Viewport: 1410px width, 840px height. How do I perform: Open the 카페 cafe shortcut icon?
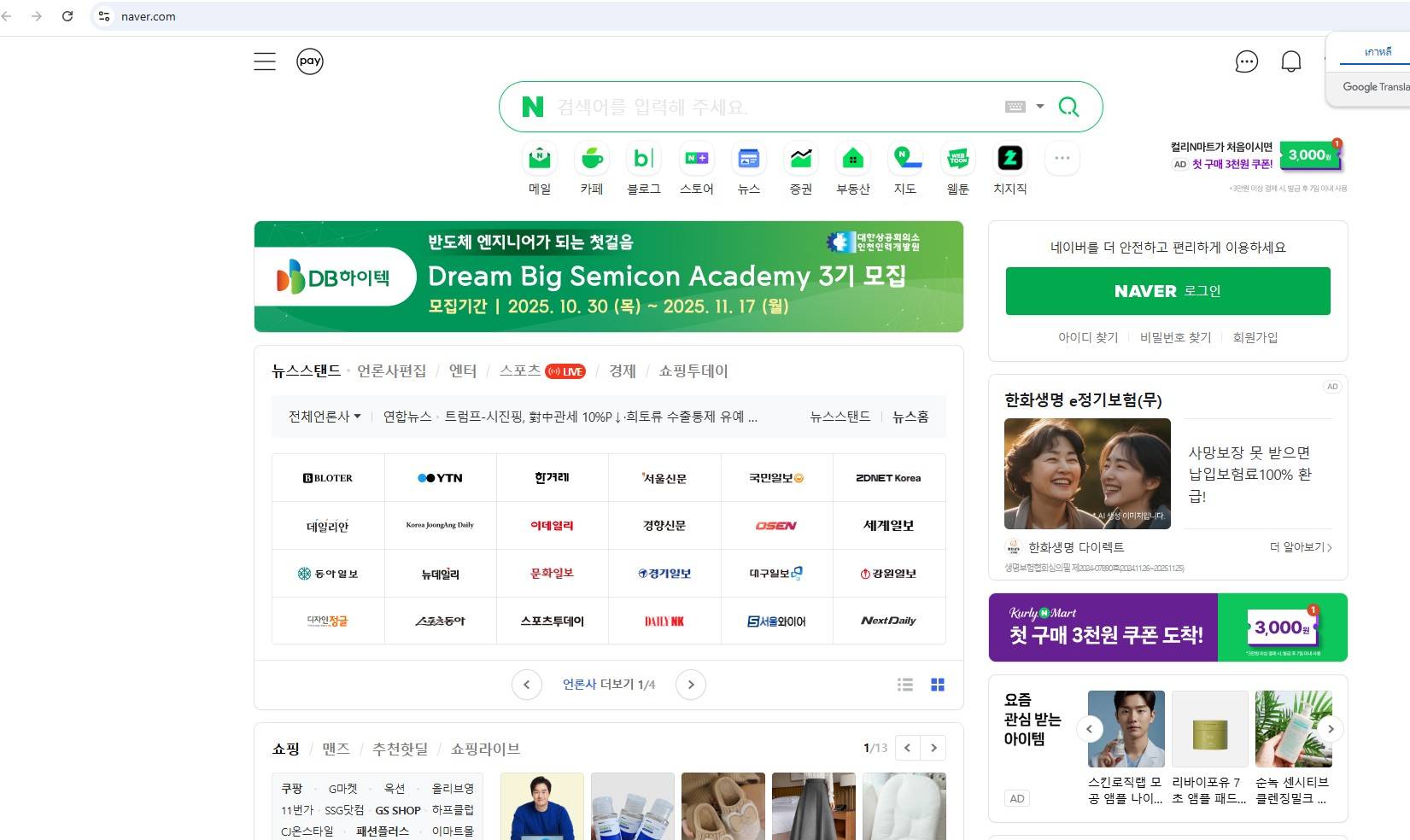point(592,158)
